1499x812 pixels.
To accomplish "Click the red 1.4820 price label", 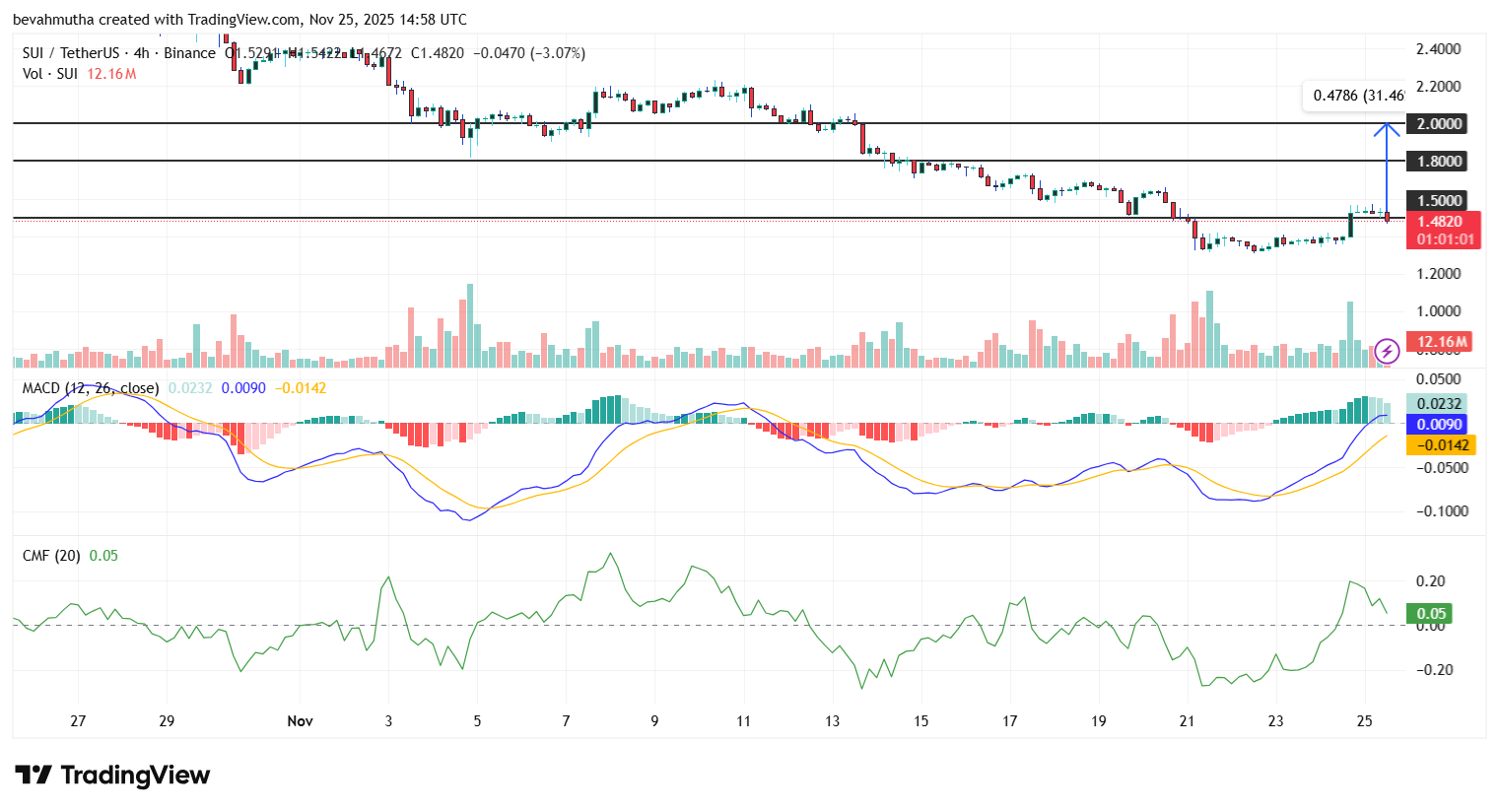I will [1442, 222].
